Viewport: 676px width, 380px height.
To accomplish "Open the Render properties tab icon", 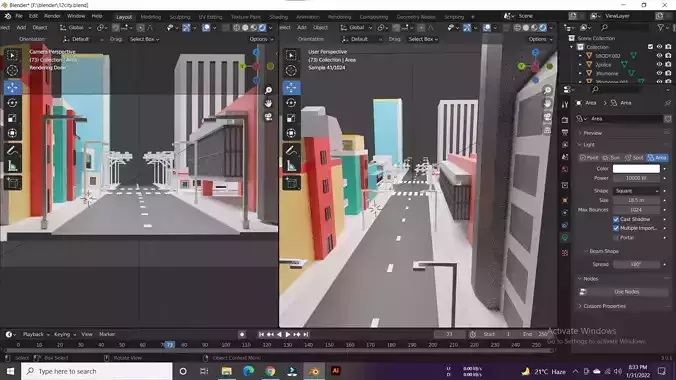I will point(565,120).
